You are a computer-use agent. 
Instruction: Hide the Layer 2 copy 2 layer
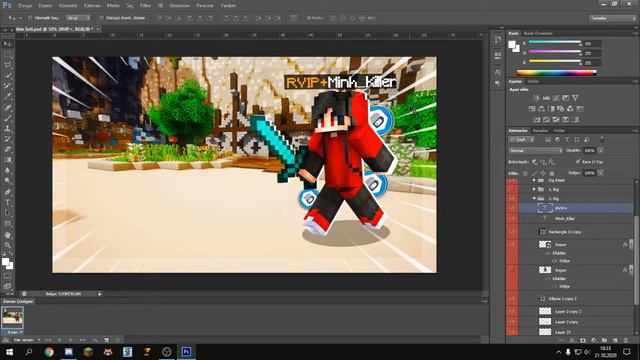pos(512,311)
